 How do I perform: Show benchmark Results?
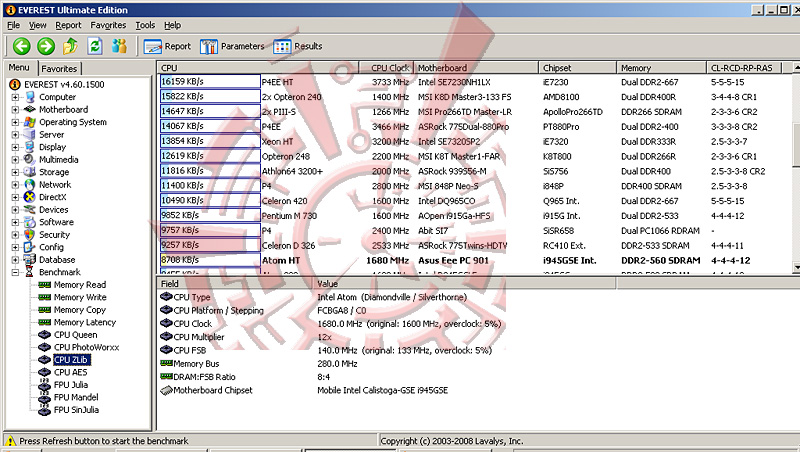point(298,46)
